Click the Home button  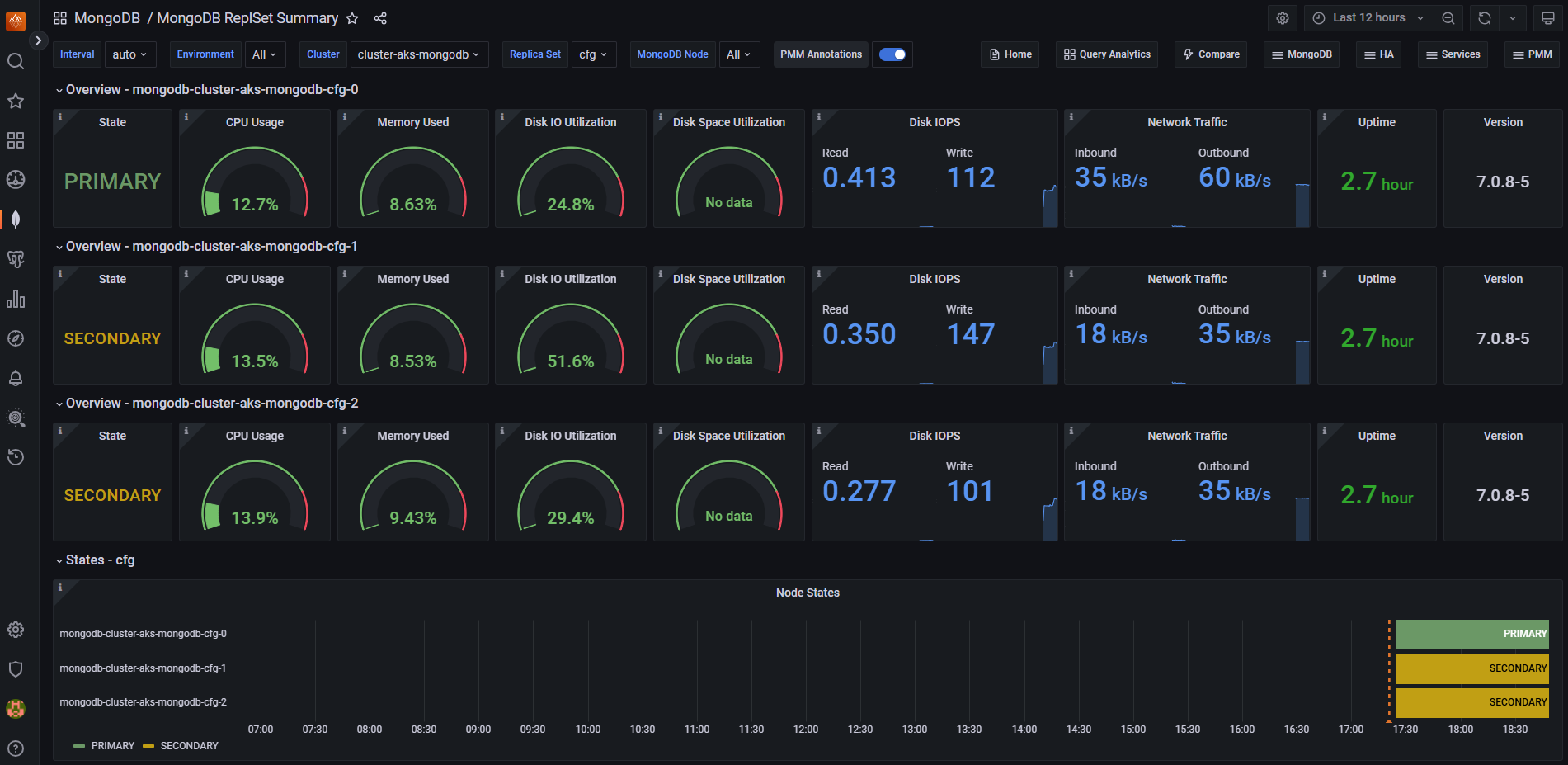pos(1010,54)
